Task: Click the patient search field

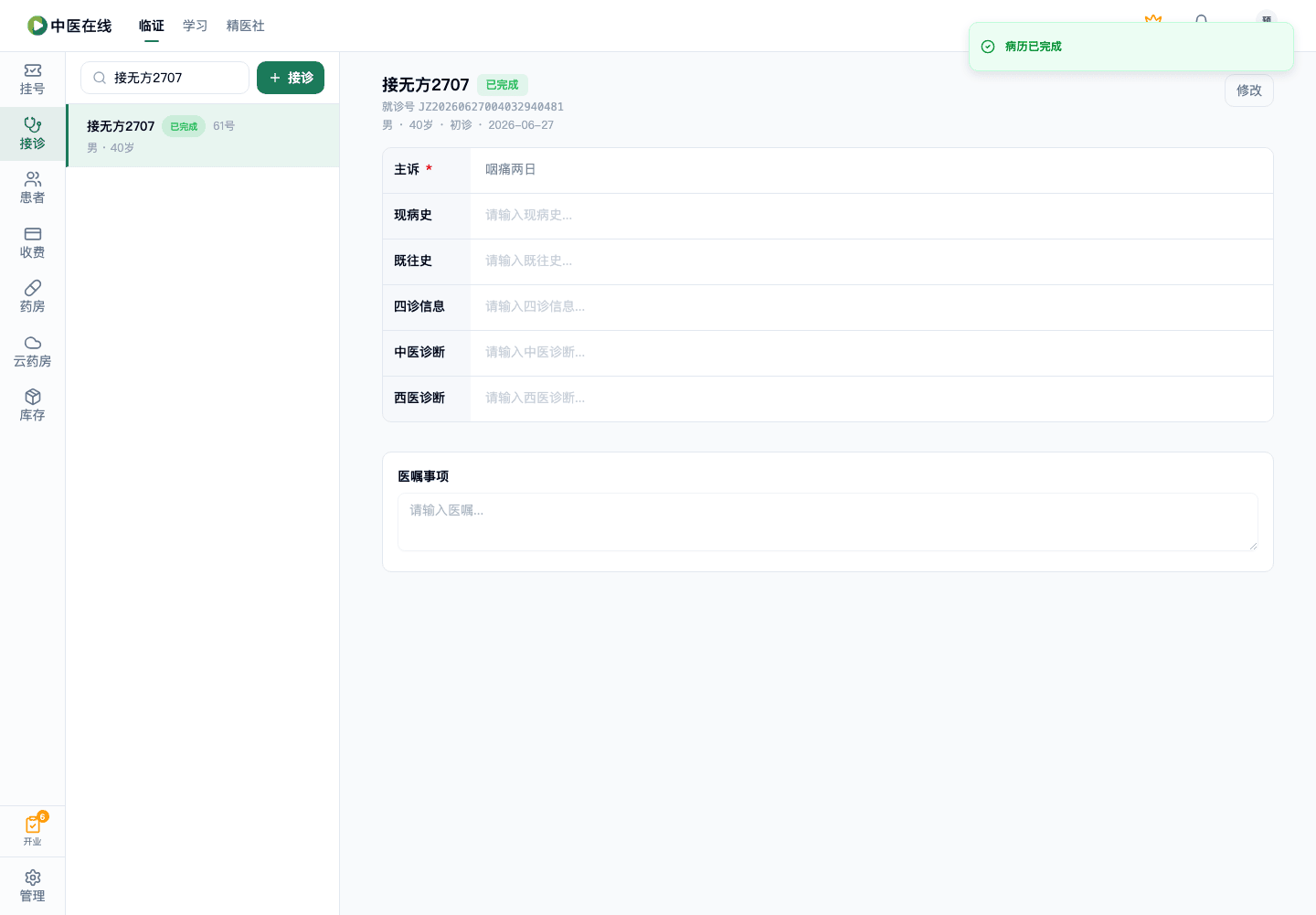Action: 164,78
